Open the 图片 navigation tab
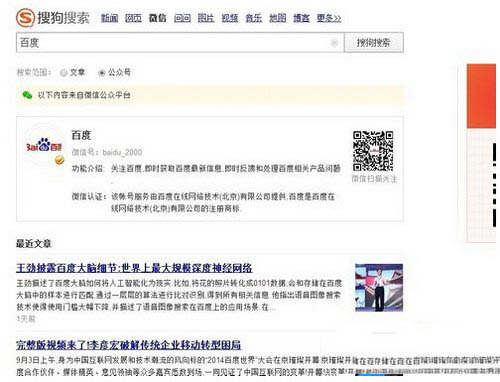 pos(206,18)
